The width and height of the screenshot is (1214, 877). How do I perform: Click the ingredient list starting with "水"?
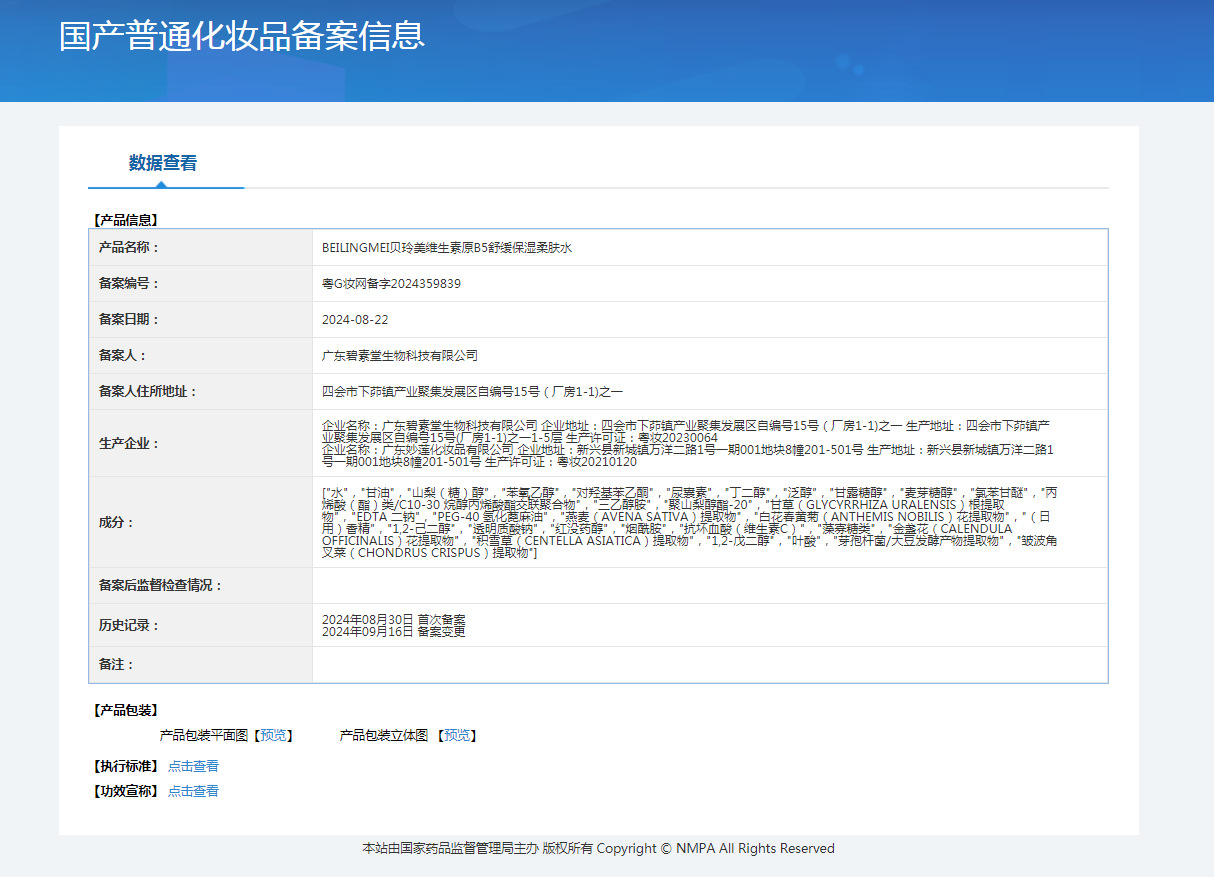pos(690,522)
